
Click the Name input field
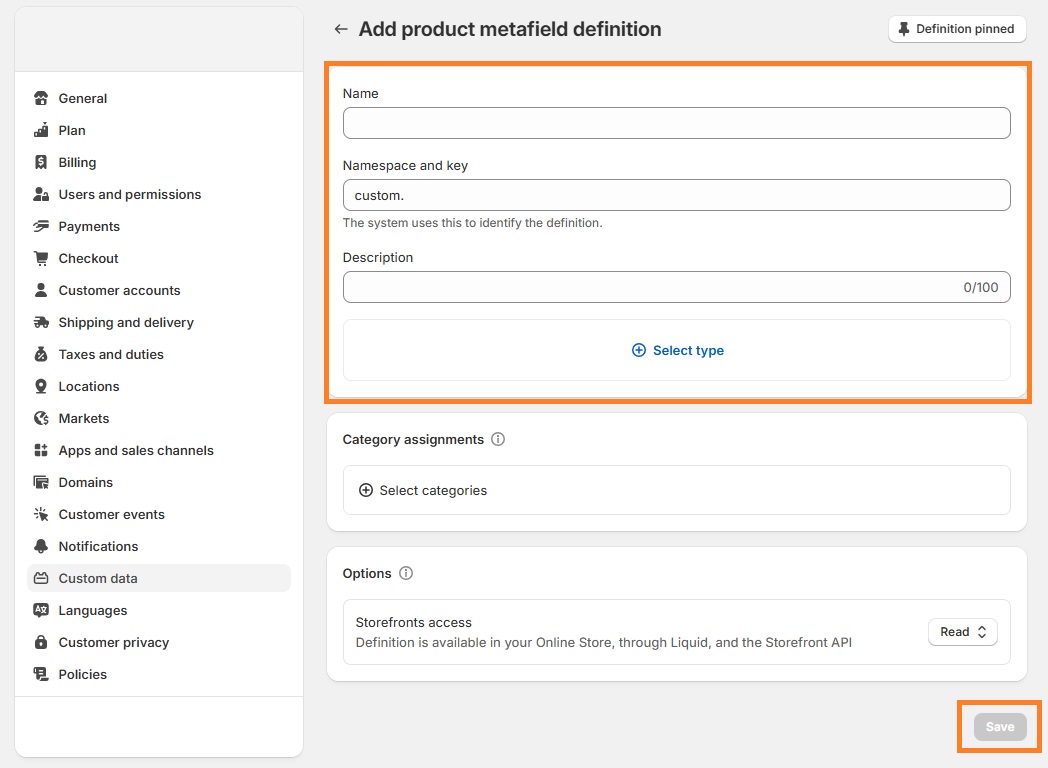click(677, 122)
